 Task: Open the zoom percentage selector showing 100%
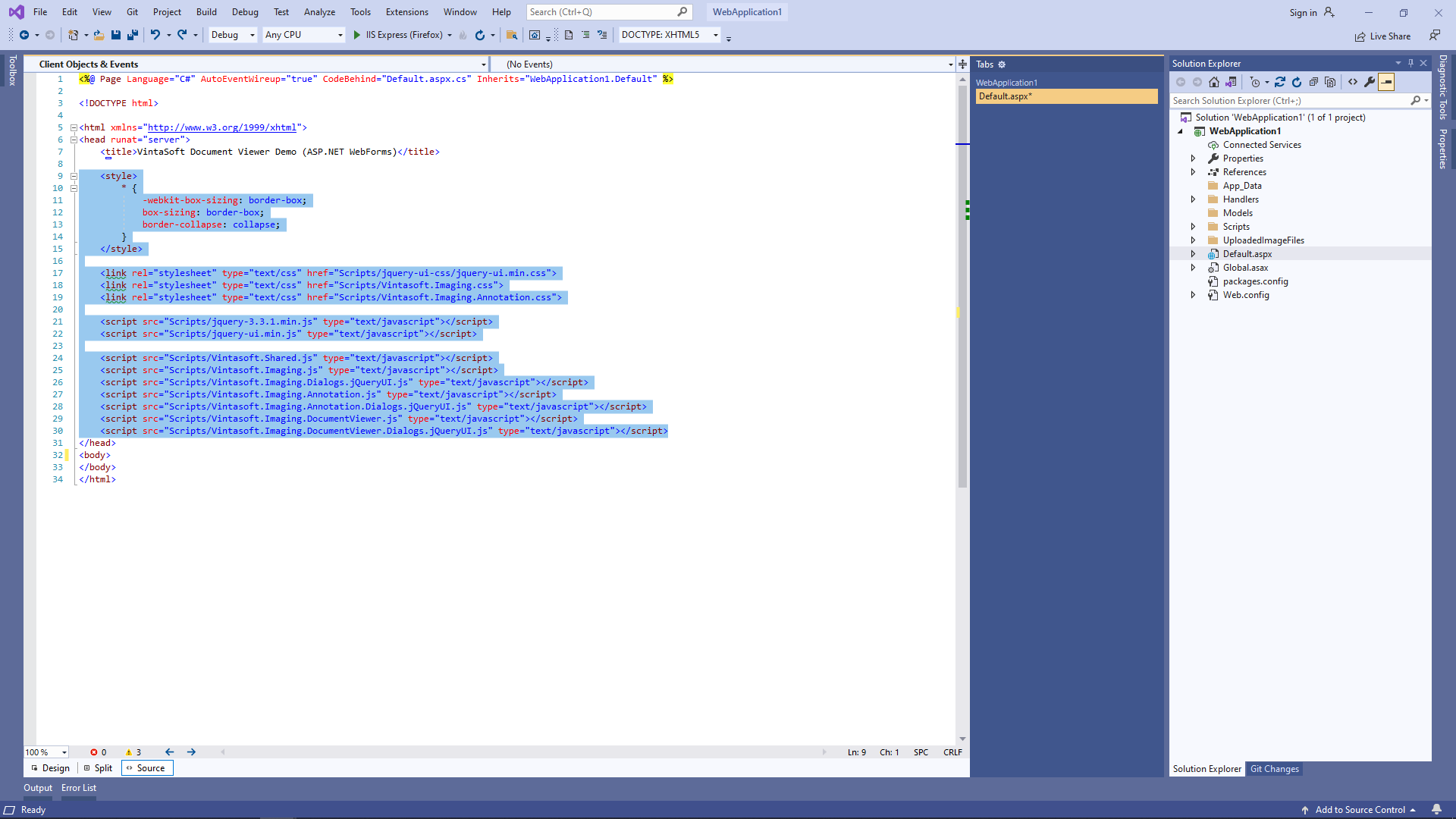pos(45,752)
